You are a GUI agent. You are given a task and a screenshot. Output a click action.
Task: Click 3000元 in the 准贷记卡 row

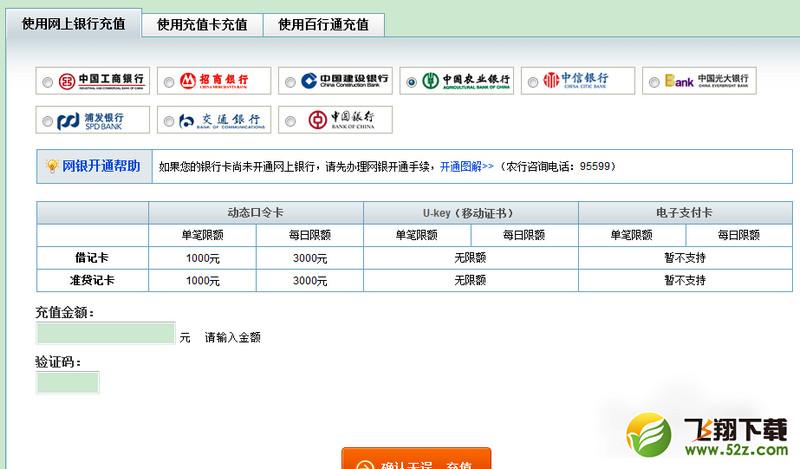(310, 281)
